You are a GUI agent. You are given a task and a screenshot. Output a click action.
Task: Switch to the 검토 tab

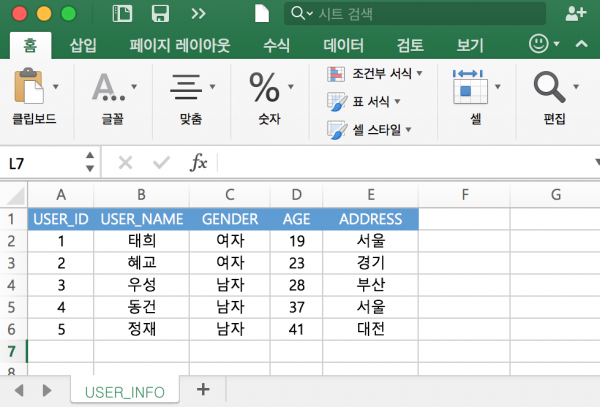click(x=410, y=46)
